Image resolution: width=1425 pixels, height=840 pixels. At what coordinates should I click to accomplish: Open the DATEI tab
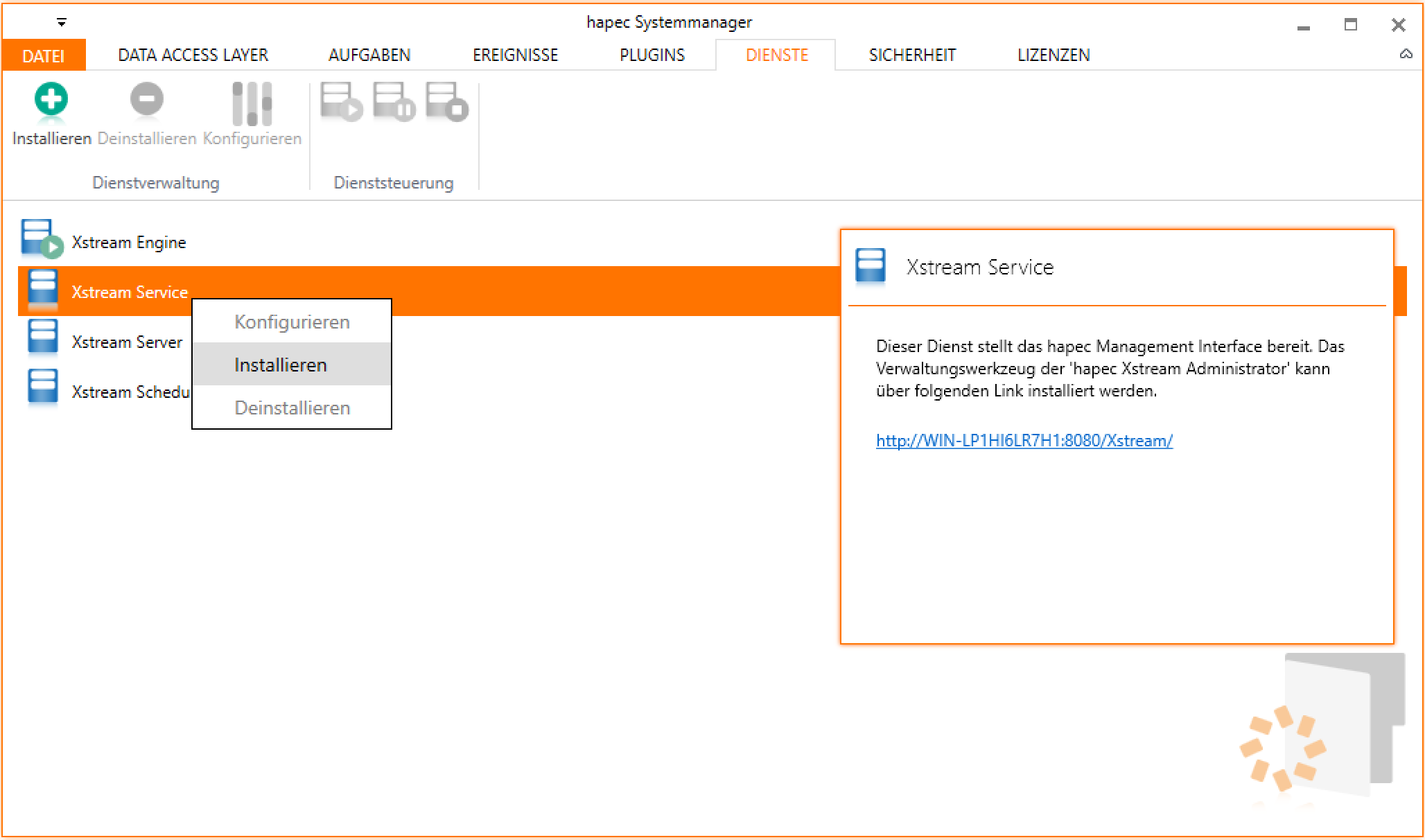pyautogui.click(x=43, y=55)
